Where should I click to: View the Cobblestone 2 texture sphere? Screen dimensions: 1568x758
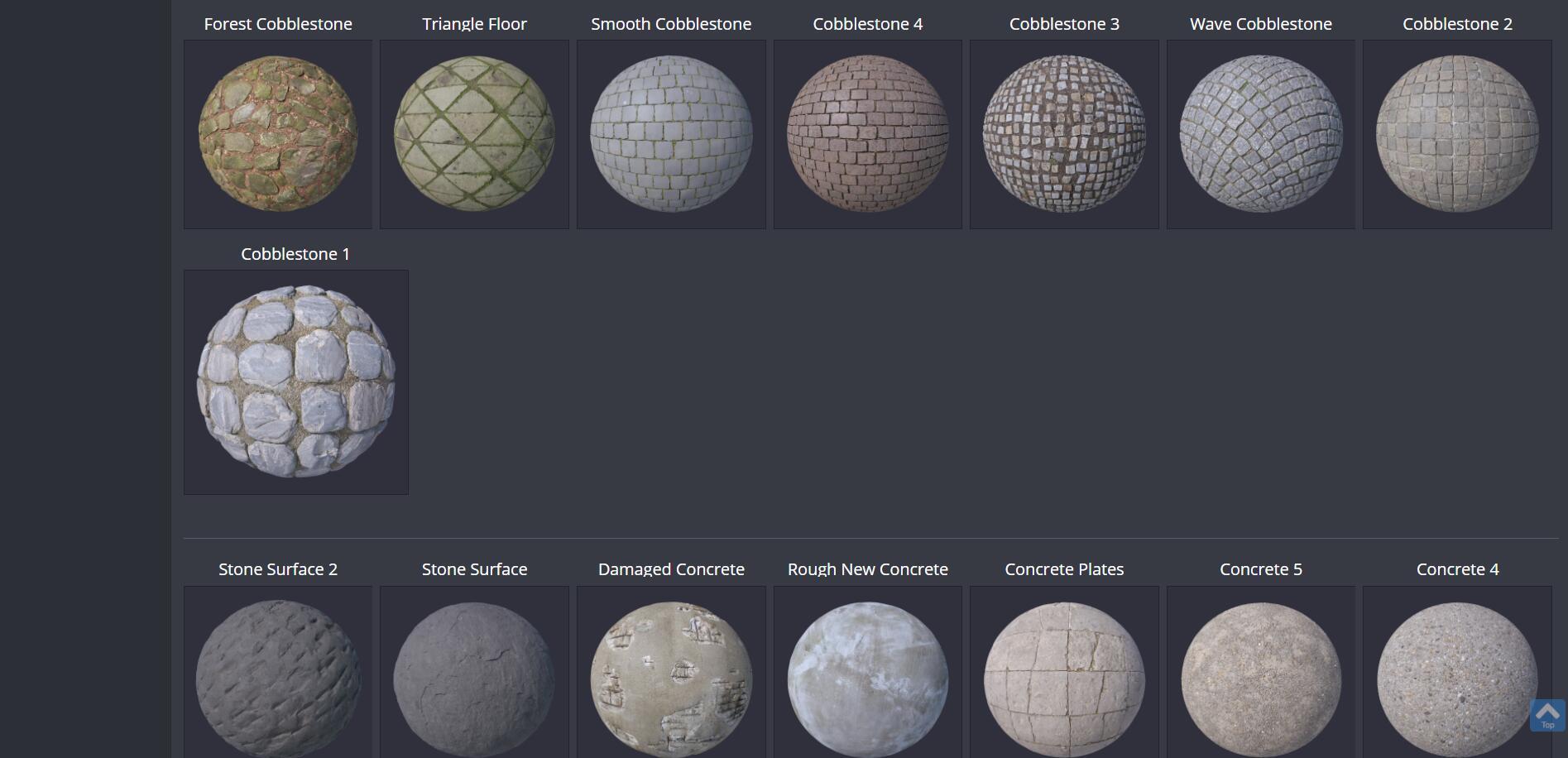click(1457, 134)
